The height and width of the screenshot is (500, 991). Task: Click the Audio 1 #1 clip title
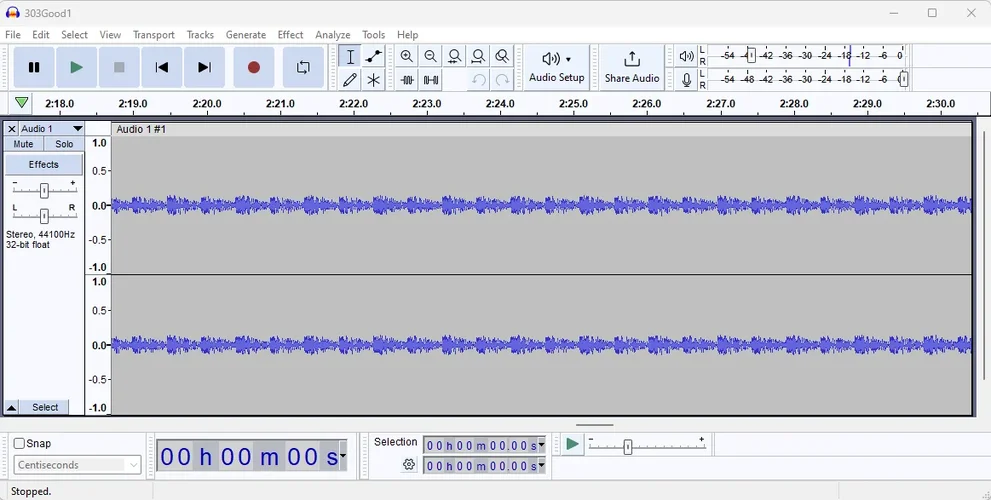tap(141, 129)
